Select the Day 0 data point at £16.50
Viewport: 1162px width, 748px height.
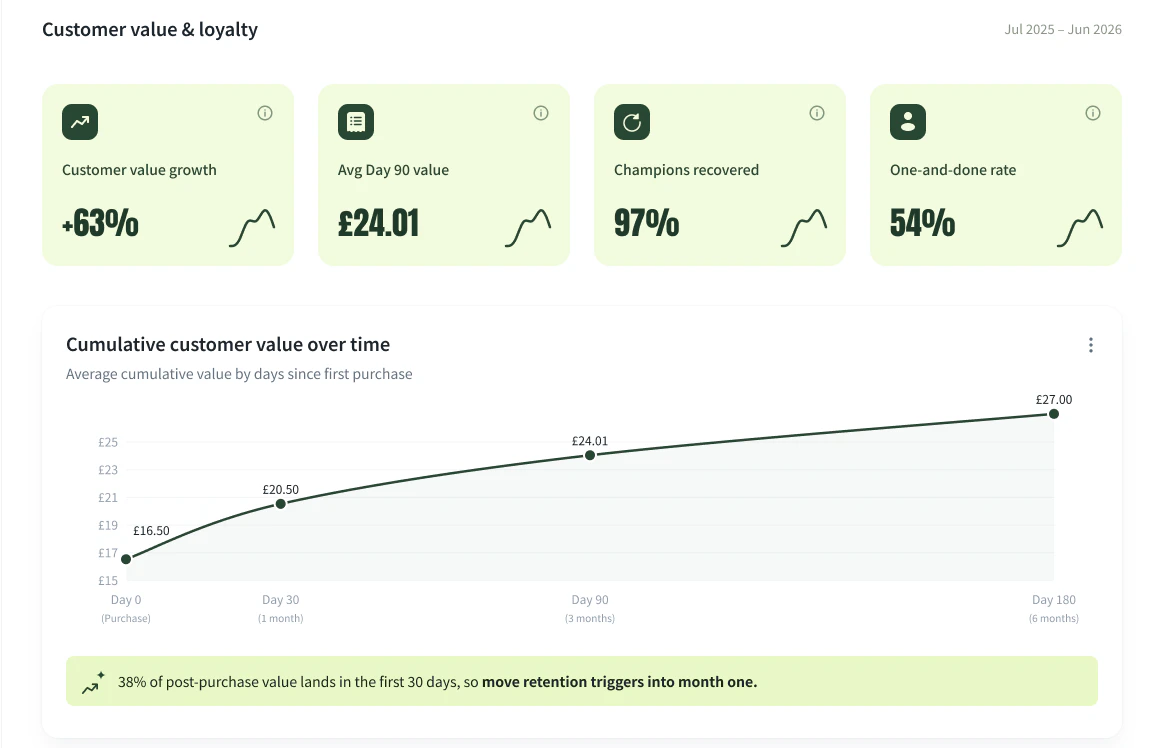[x=126, y=559]
